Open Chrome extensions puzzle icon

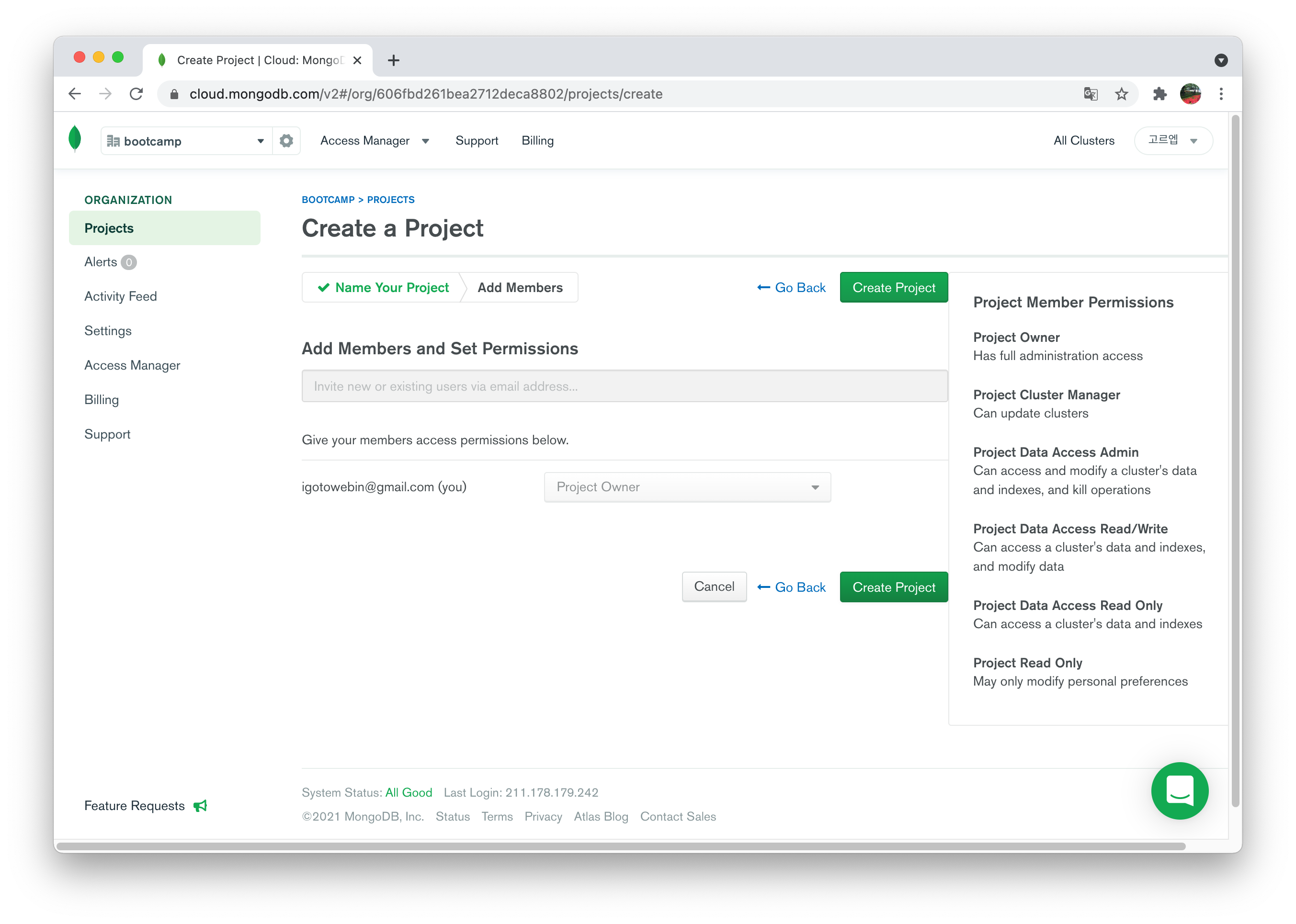tap(1160, 94)
